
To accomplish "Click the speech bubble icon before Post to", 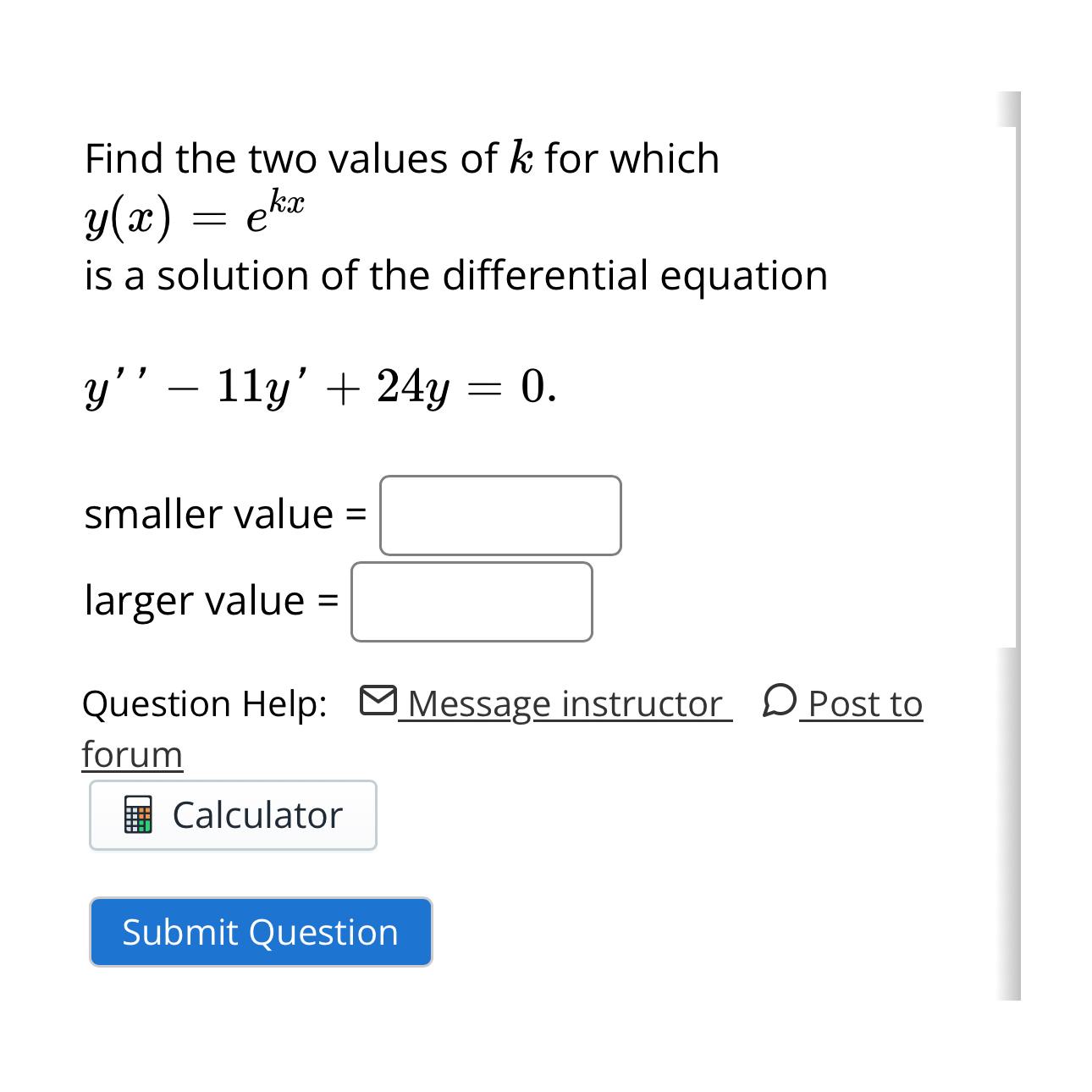I will tap(779, 701).
